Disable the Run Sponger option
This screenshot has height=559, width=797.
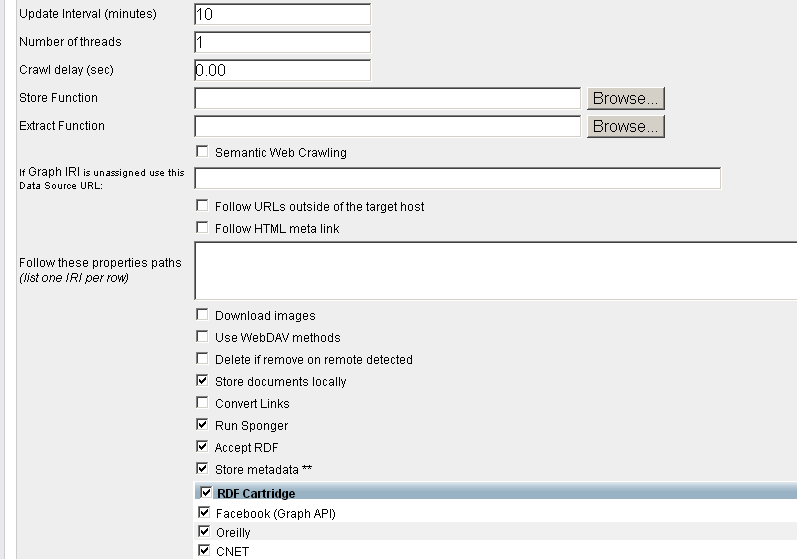(202, 425)
